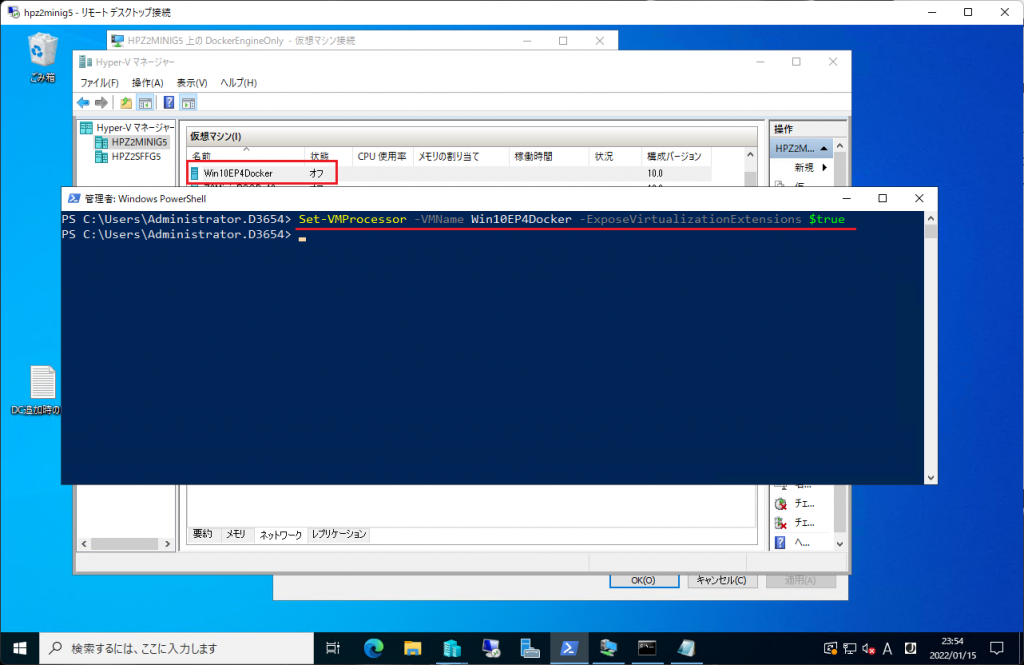Open the notepad-like taskbar icon

point(686,648)
